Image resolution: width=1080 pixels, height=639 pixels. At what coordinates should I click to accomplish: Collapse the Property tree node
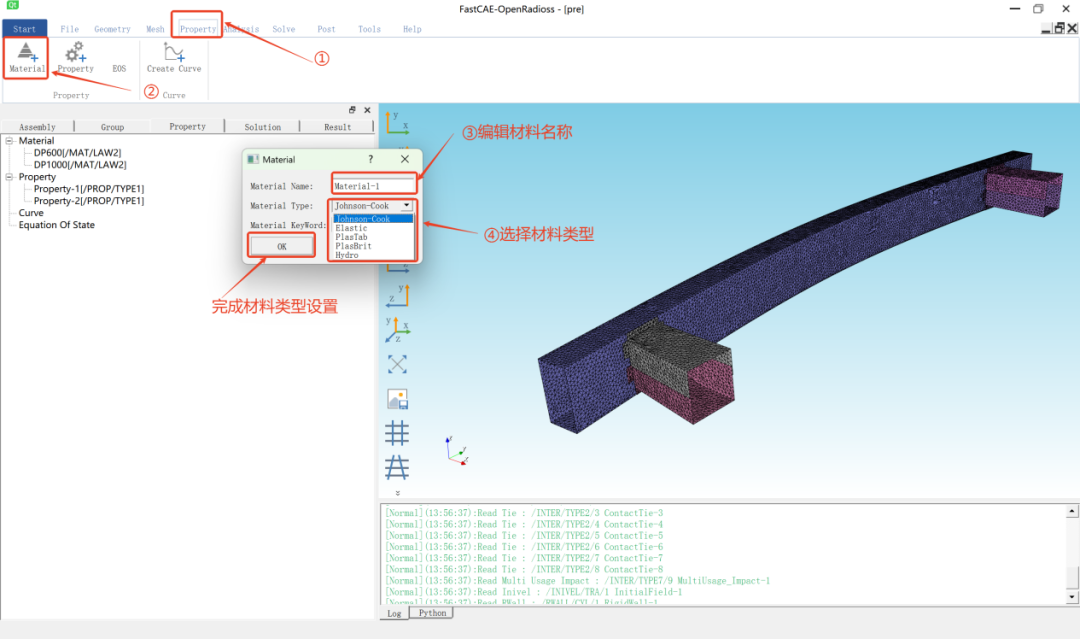[x=10, y=177]
